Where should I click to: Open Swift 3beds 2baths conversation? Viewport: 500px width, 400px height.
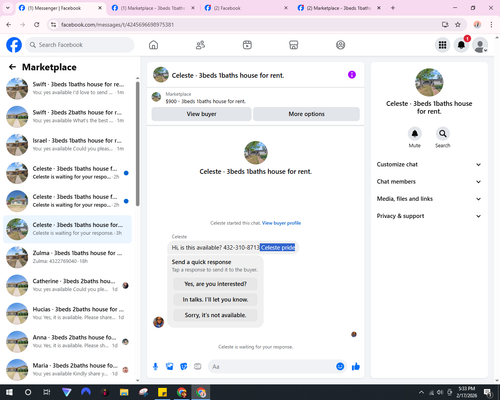click(x=67, y=116)
